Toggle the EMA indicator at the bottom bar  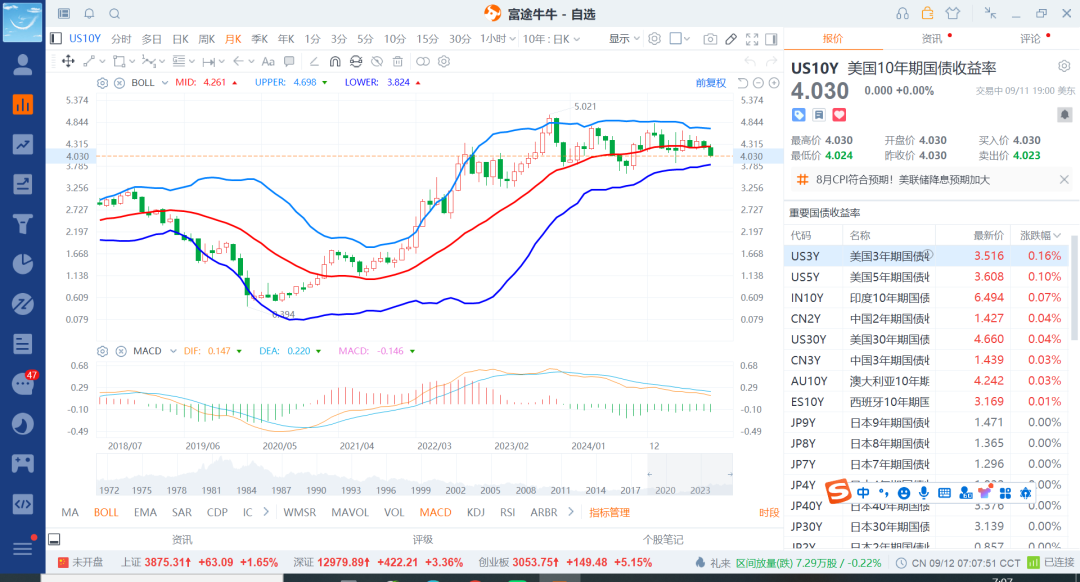click(x=145, y=512)
